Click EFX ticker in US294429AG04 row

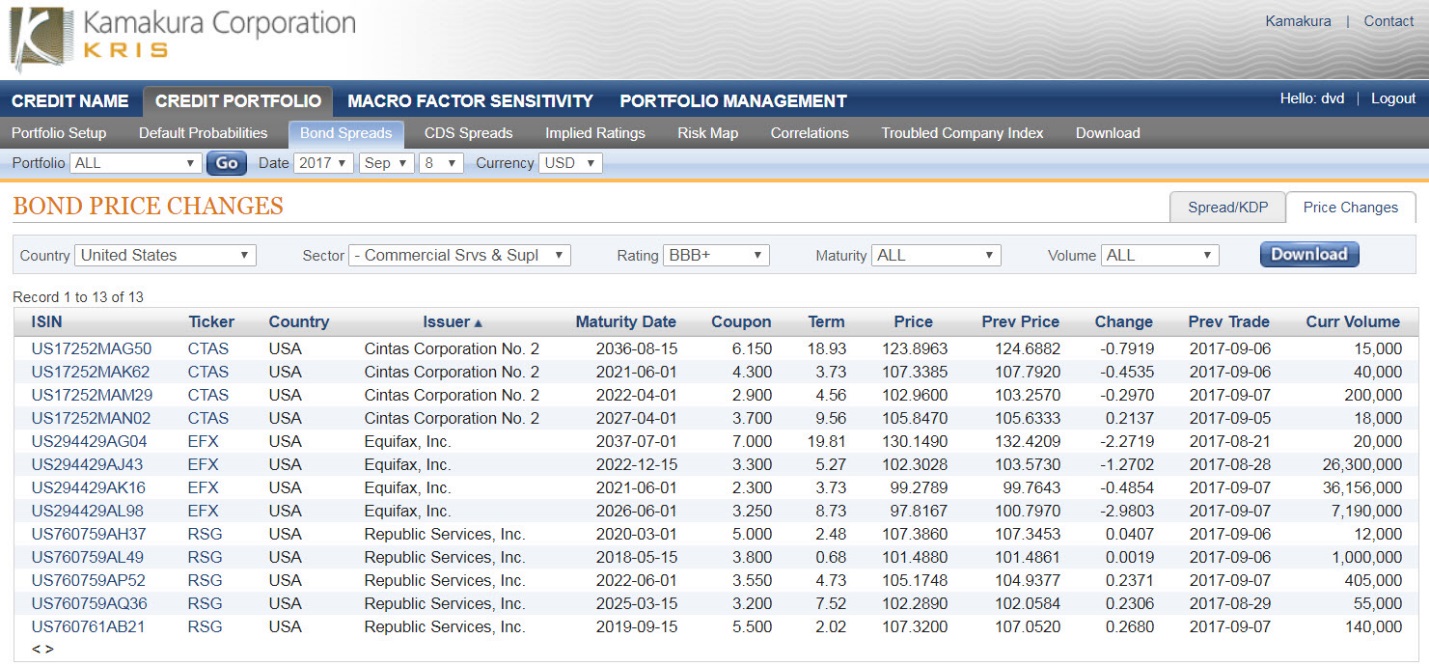pyautogui.click(x=203, y=441)
